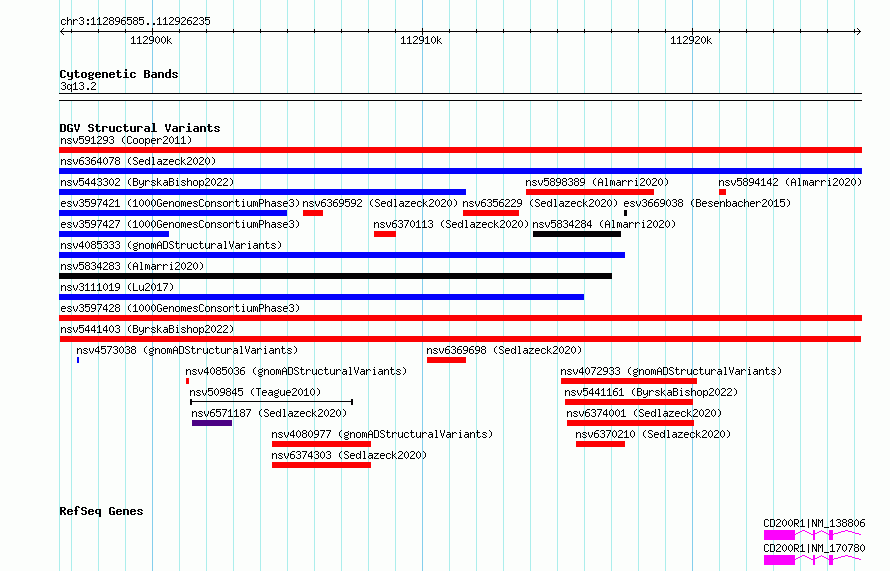Click the nsv5898389 red variant bar
The height and width of the screenshot is (571, 890).
pyautogui.click(x=590, y=192)
